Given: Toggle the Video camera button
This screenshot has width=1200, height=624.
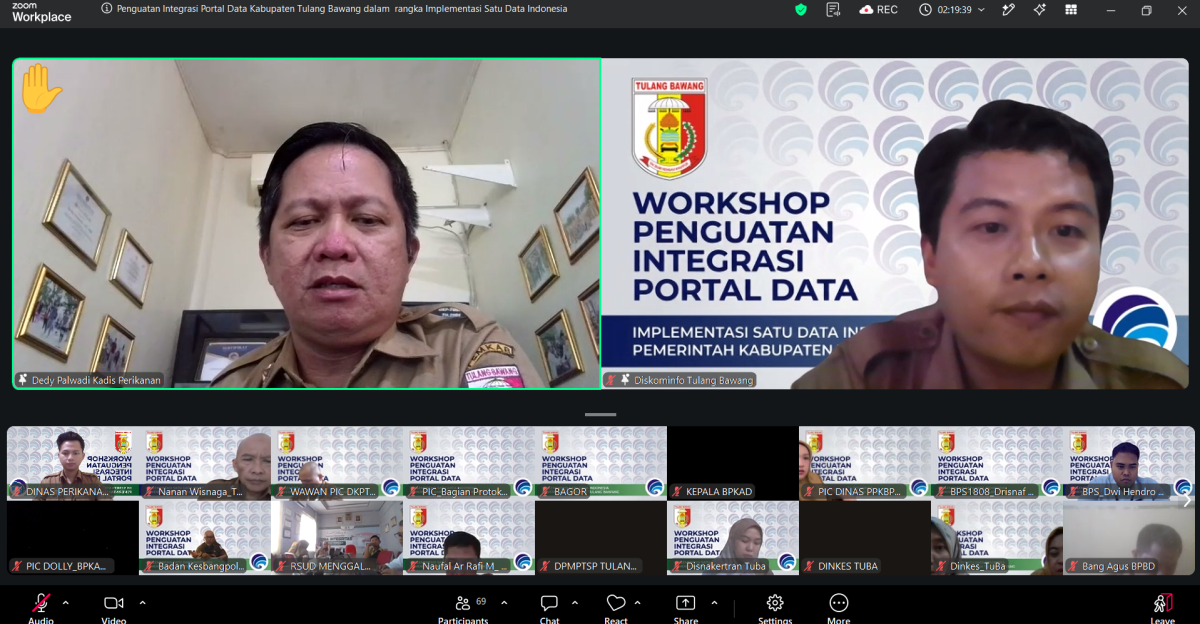Looking at the screenshot, I should coord(114,608).
